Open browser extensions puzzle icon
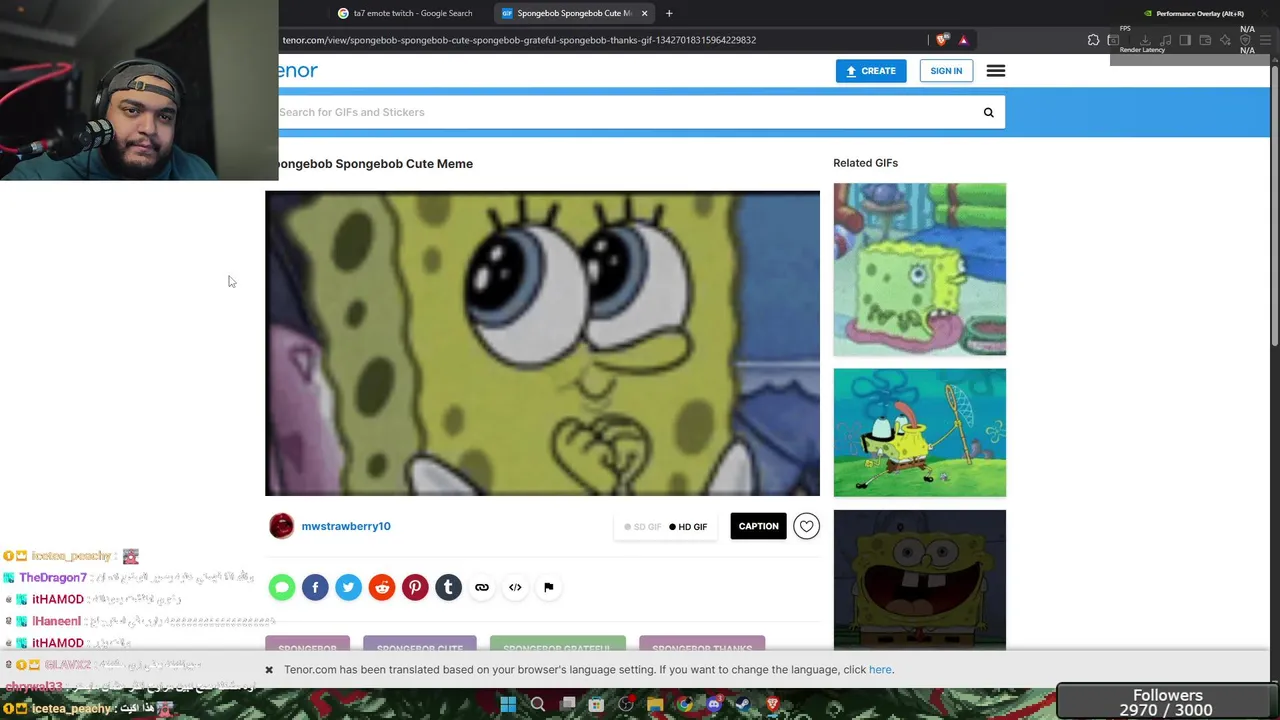The image size is (1280, 720). point(1093,40)
